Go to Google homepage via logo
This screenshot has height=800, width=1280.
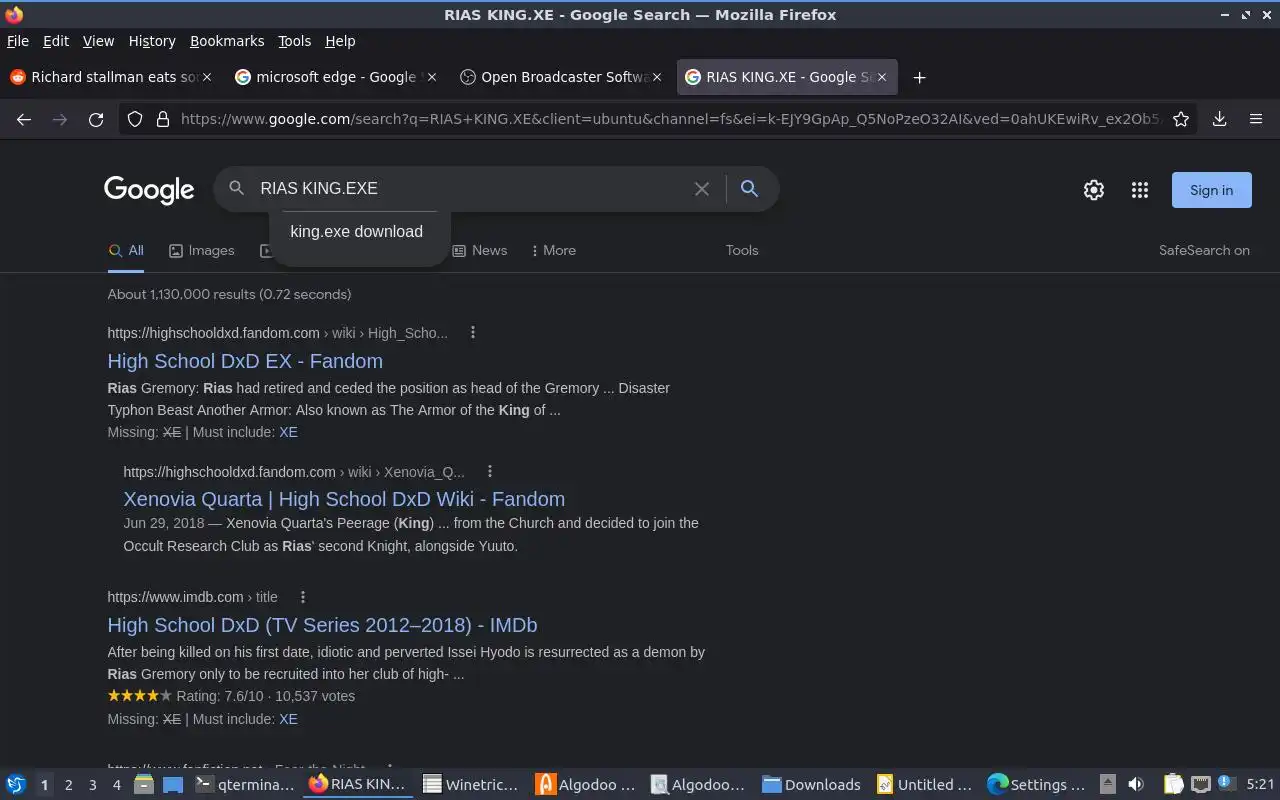pos(149,190)
